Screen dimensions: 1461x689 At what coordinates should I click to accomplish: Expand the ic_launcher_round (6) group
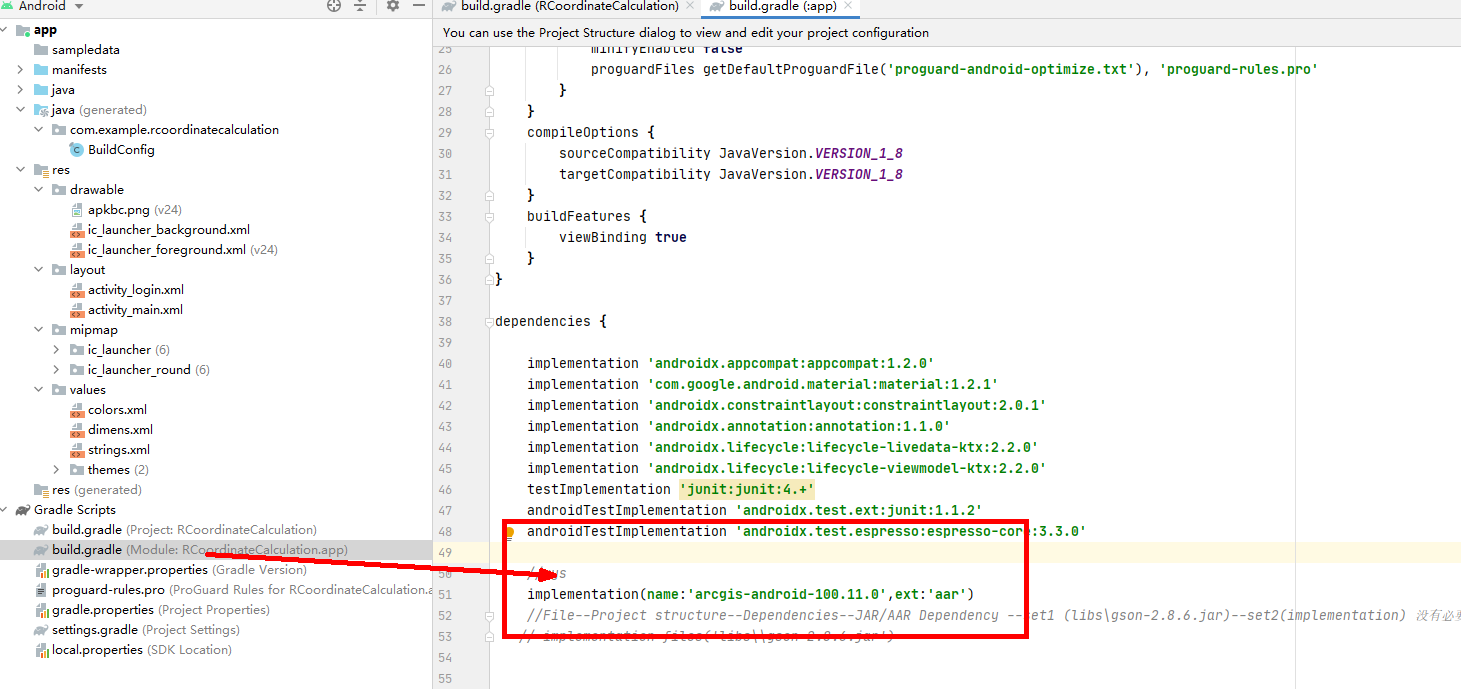tap(57, 370)
